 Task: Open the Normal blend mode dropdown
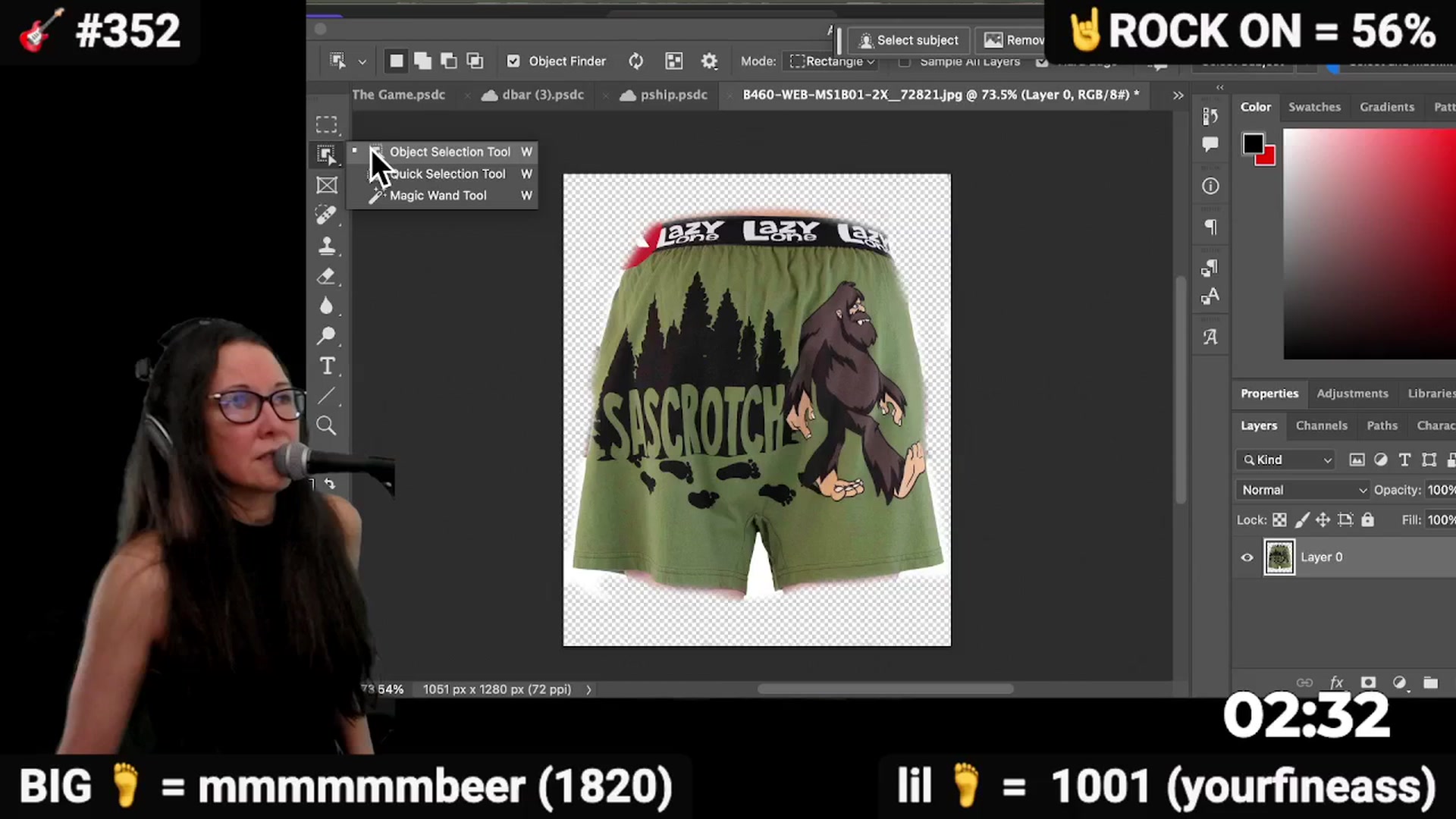click(1303, 490)
